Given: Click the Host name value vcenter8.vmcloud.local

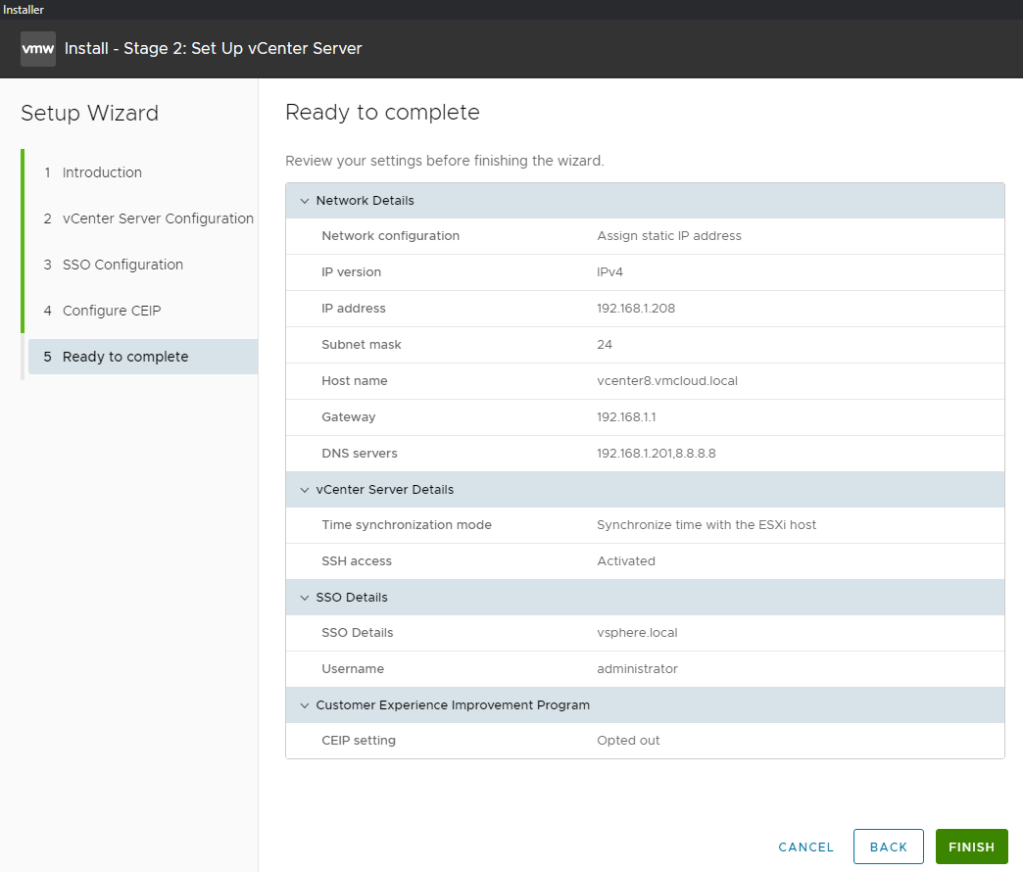Looking at the screenshot, I should [x=667, y=381].
